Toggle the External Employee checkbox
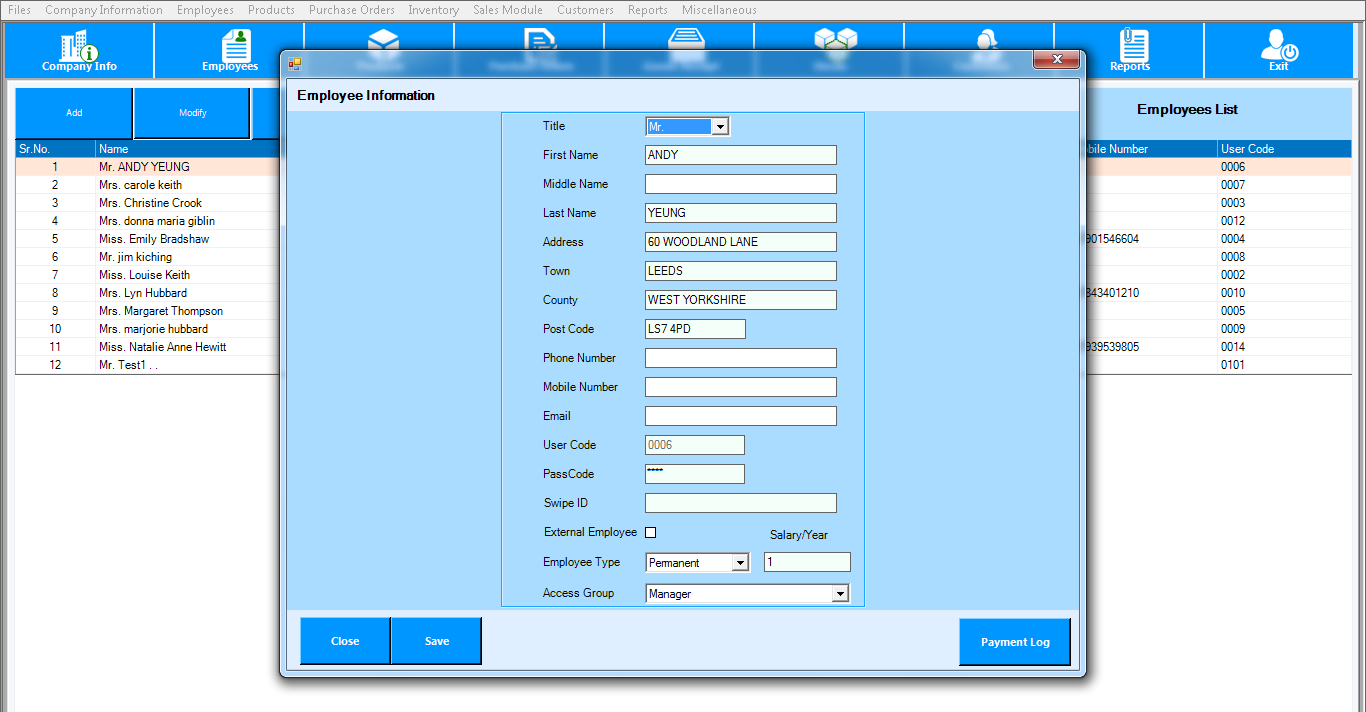This screenshot has height=712, width=1366. coord(651,533)
